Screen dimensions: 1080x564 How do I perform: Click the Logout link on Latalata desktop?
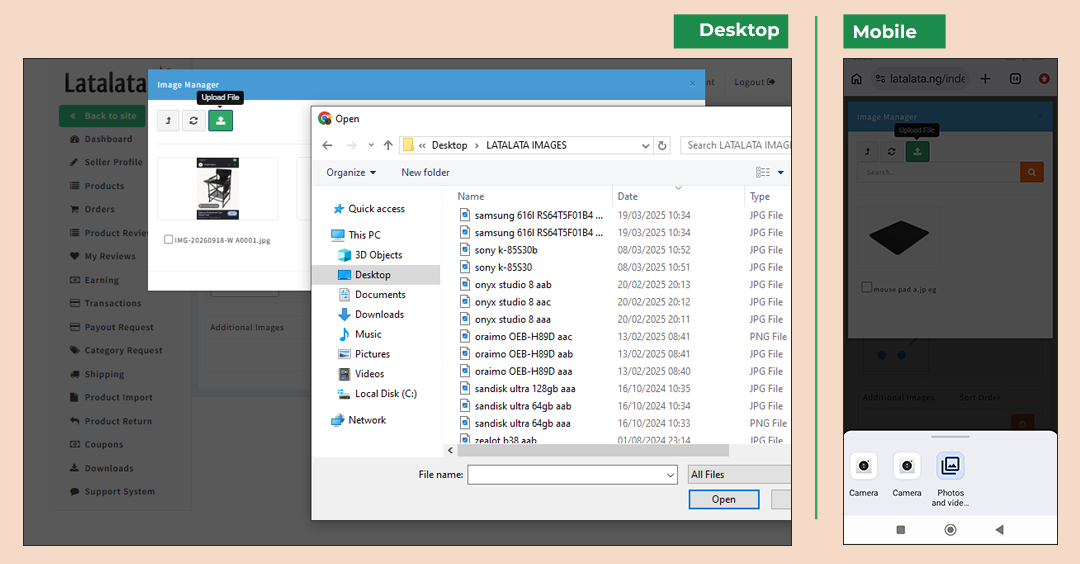(754, 82)
